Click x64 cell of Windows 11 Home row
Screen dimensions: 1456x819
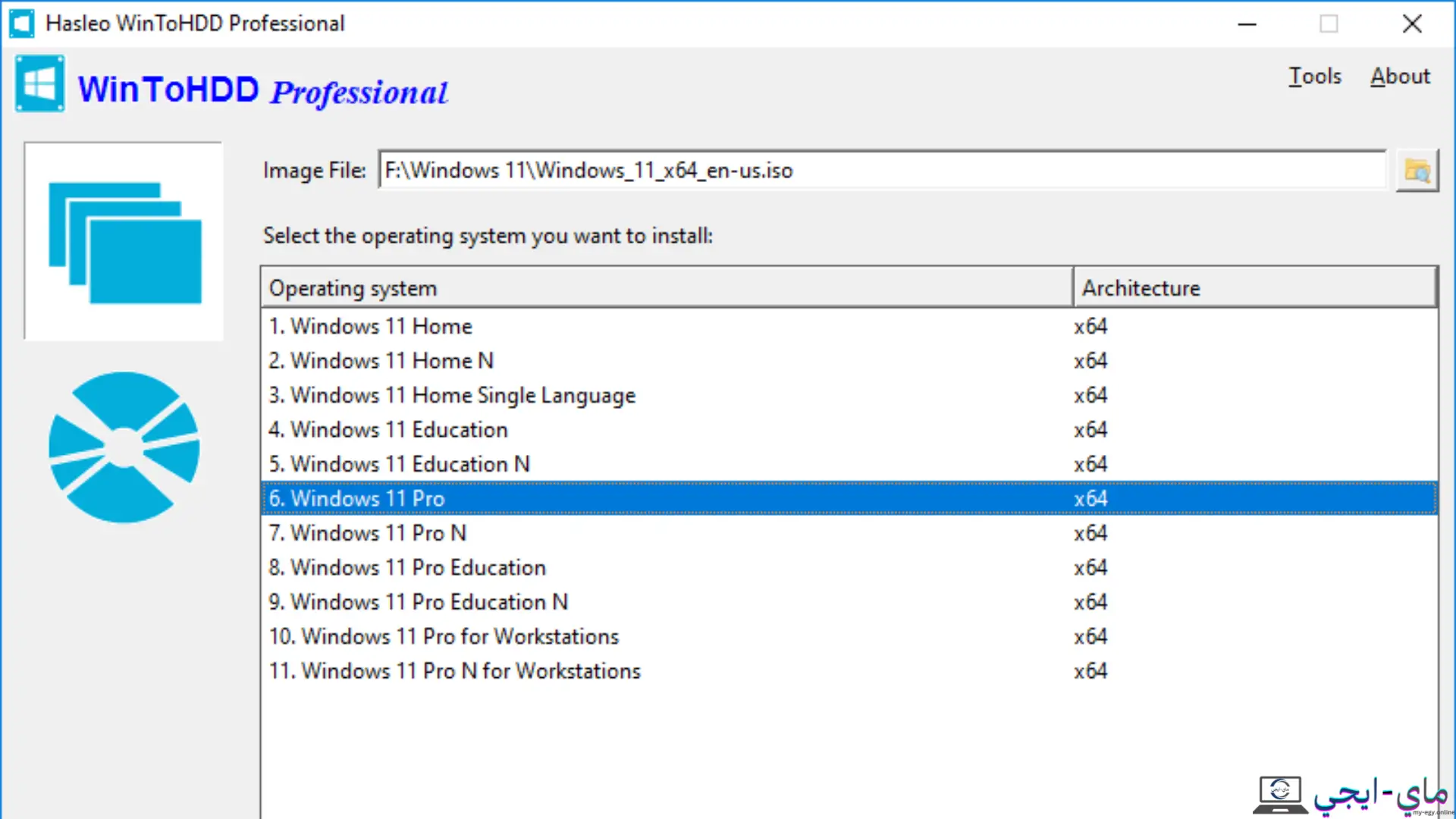point(1090,326)
